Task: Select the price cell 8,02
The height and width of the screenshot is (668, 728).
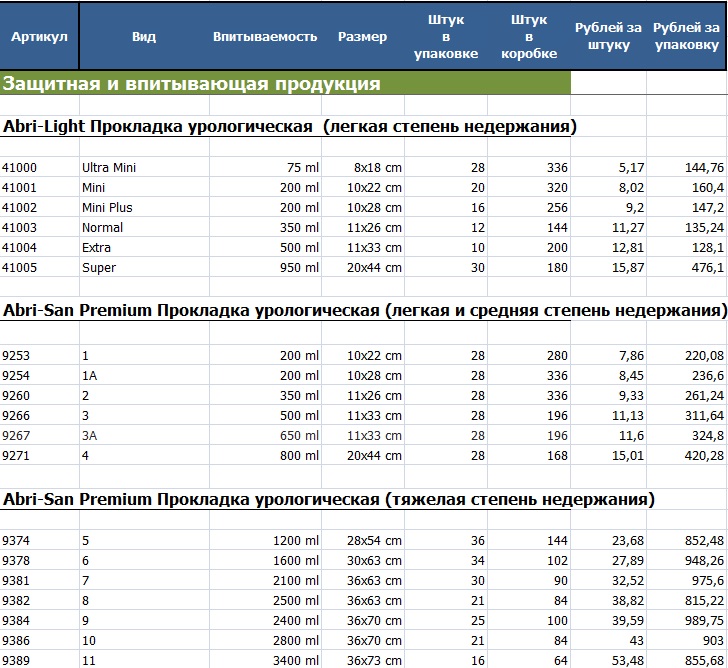Action: coord(608,188)
